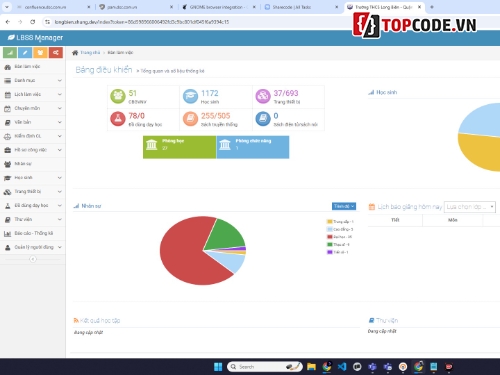500x375 pixels.
Task: Open the green Phòng học tile
Action: click(180, 147)
